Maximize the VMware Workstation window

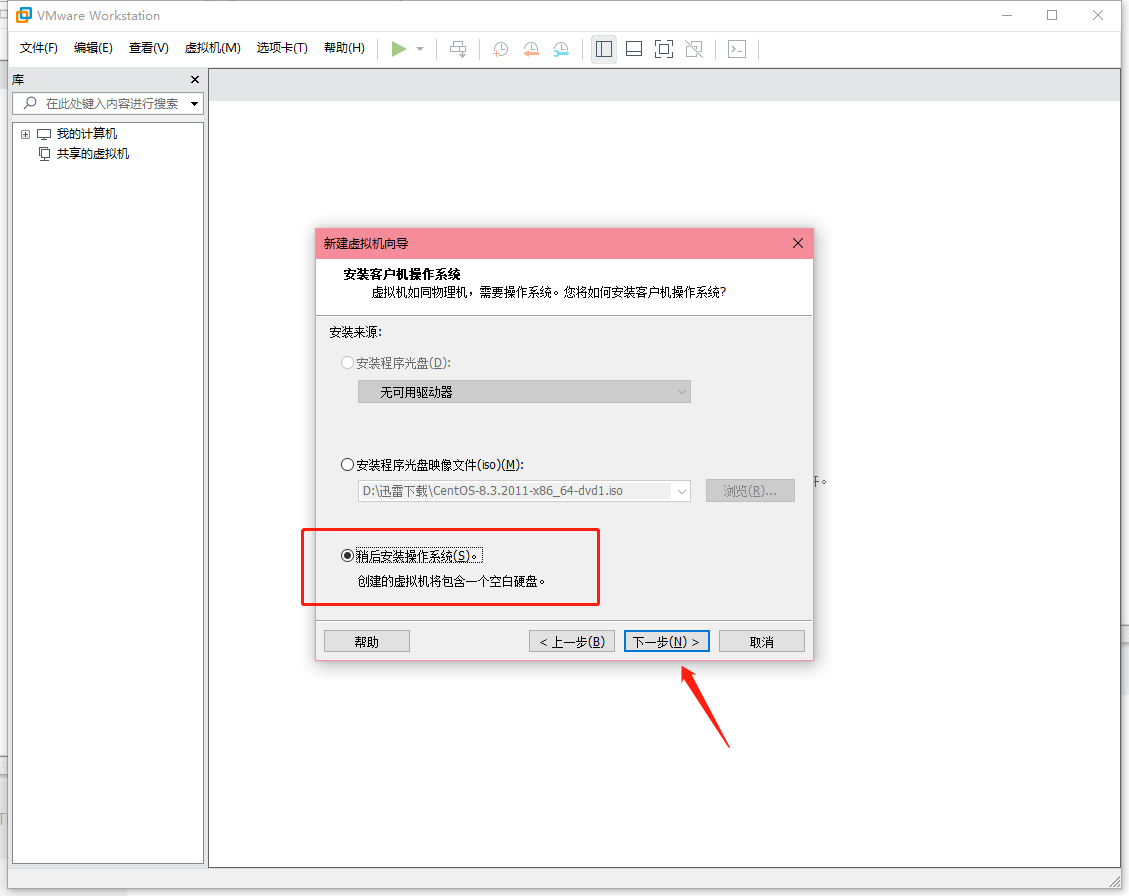(x=1052, y=15)
